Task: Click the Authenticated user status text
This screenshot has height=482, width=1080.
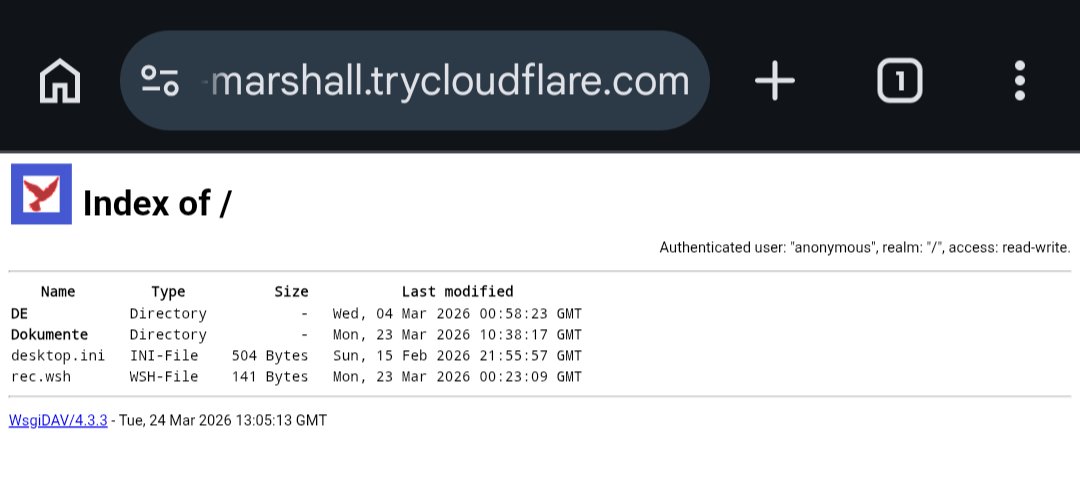Action: [864, 247]
